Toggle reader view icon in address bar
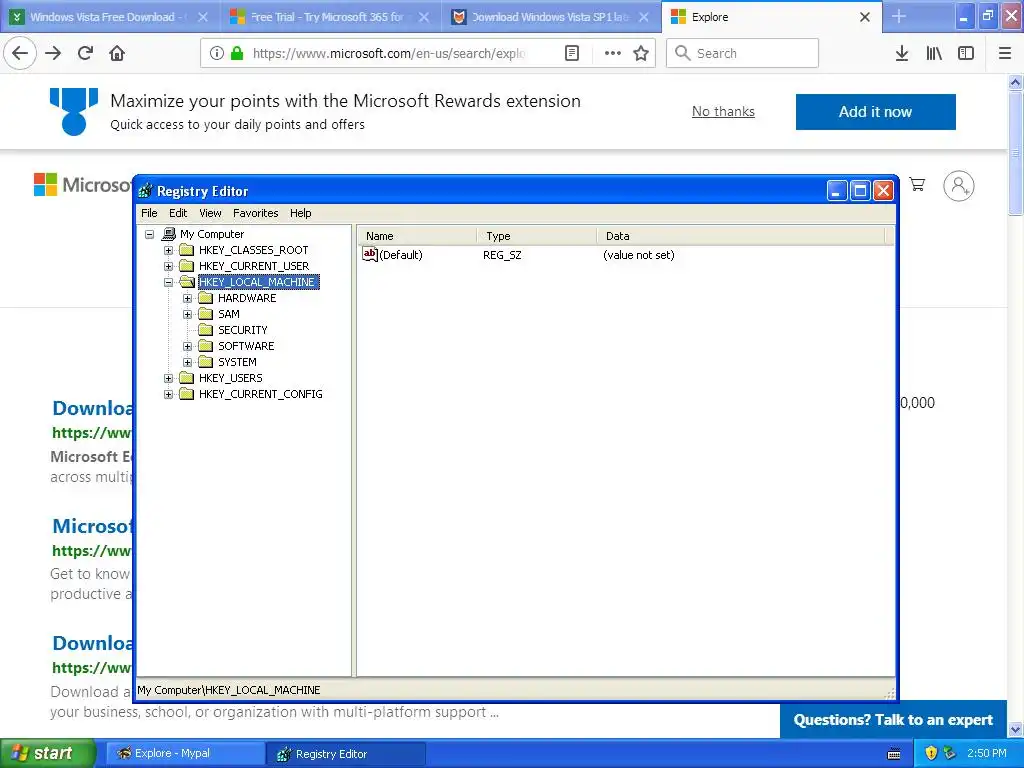This screenshot has height=768, width=1024. (x=571, y=53)
